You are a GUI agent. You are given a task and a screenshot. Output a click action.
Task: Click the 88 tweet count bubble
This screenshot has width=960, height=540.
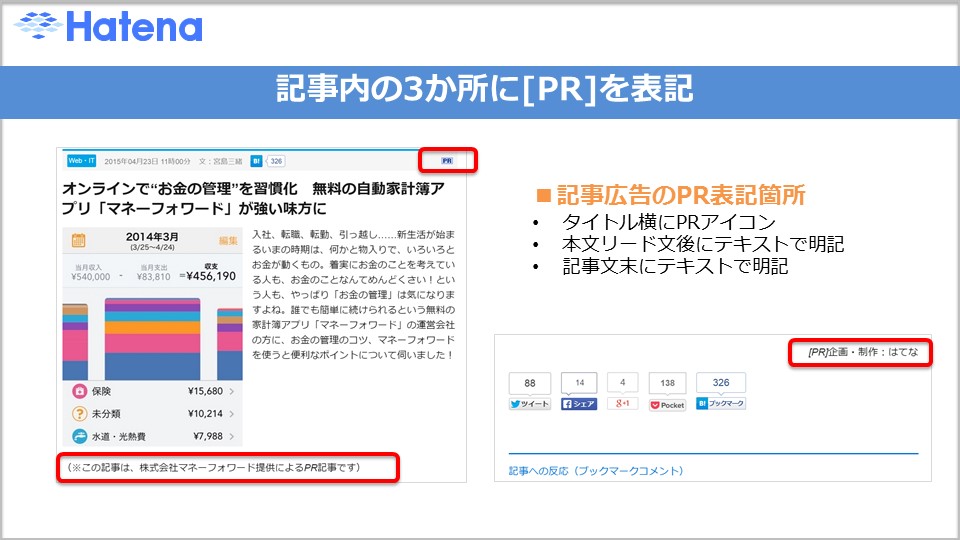pyautogui.click(x=530, y=383)
